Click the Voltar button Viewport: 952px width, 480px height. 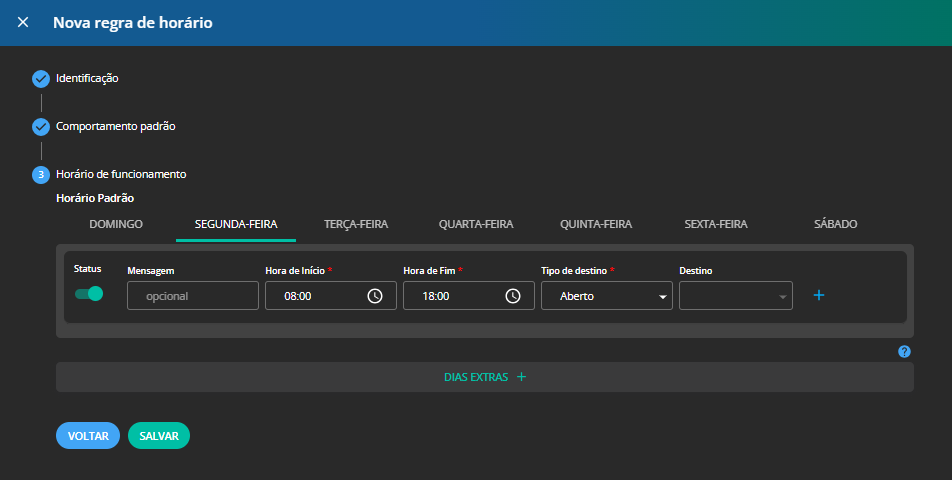(x=88, y=436)
